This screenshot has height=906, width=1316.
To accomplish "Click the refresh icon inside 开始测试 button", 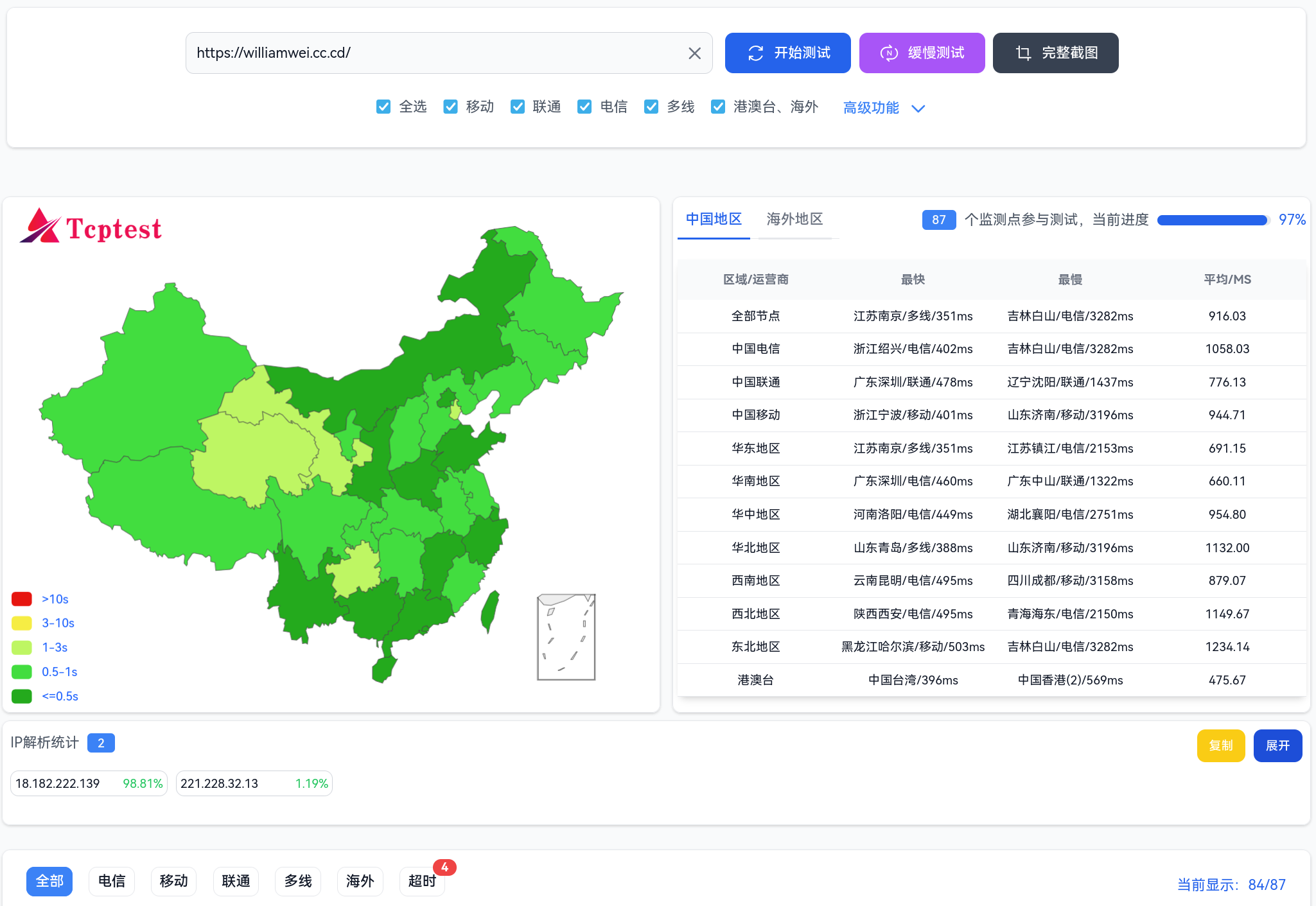I will [757, 53].
